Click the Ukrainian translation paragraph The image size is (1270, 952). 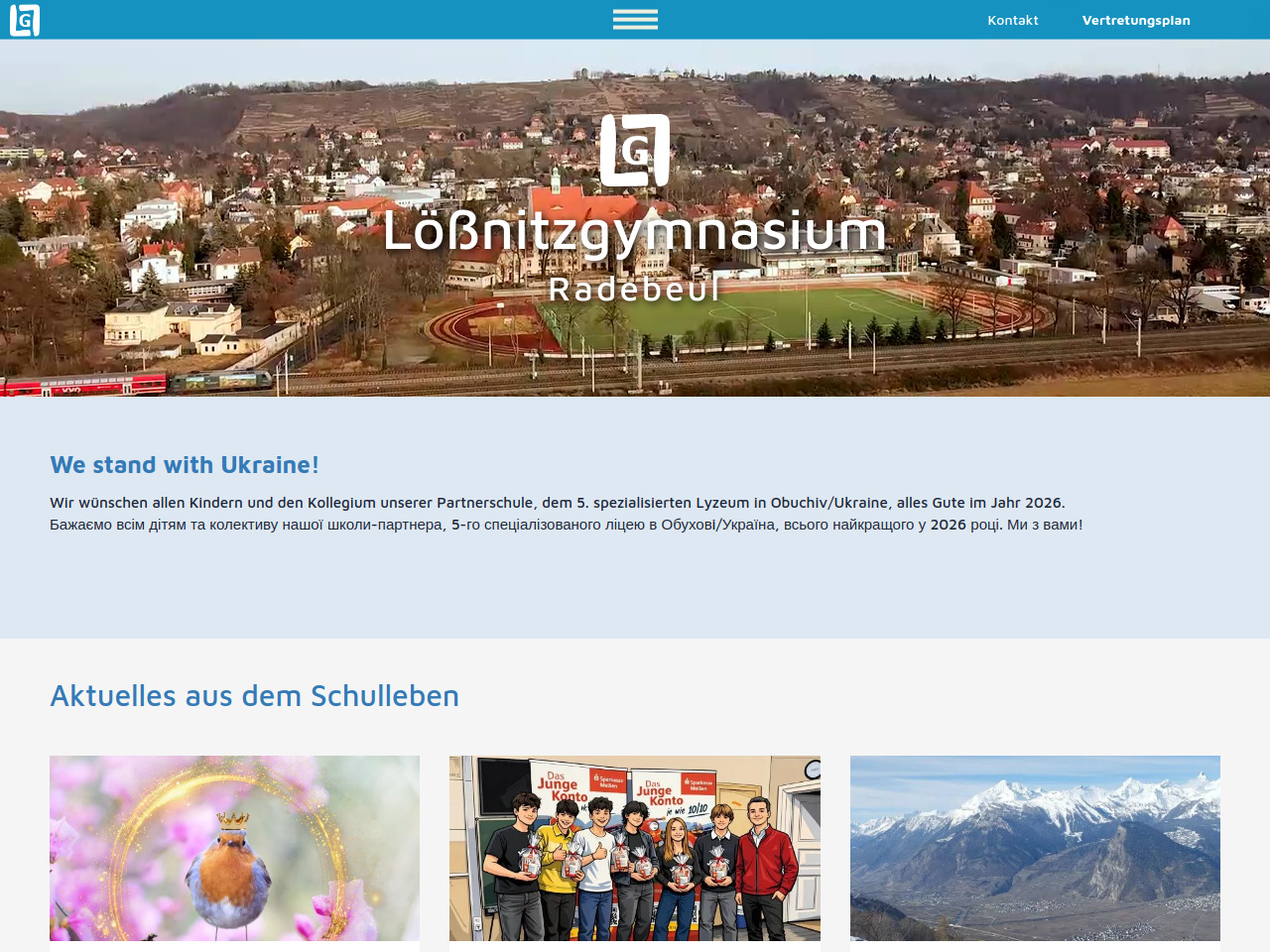566,525
